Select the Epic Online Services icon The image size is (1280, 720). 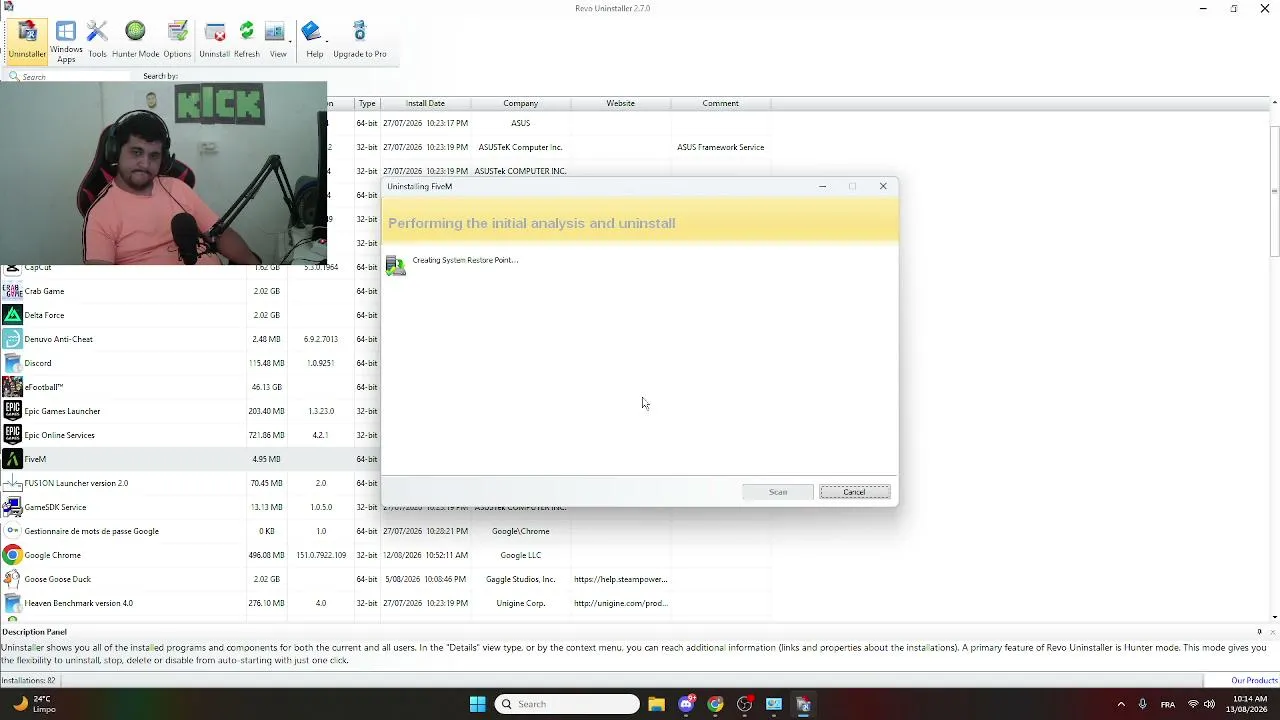click(x=12, y=435)
